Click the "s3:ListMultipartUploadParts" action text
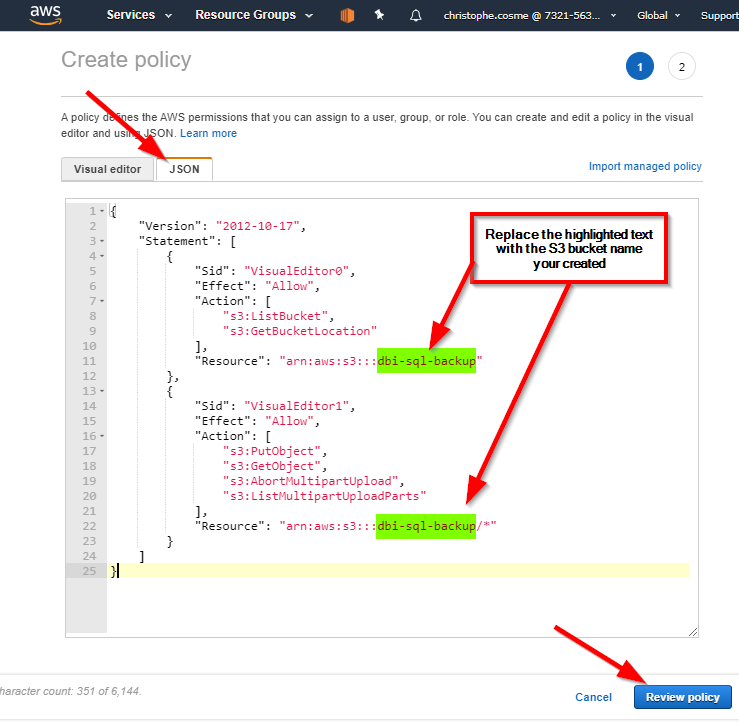 [x=325, y=496]
